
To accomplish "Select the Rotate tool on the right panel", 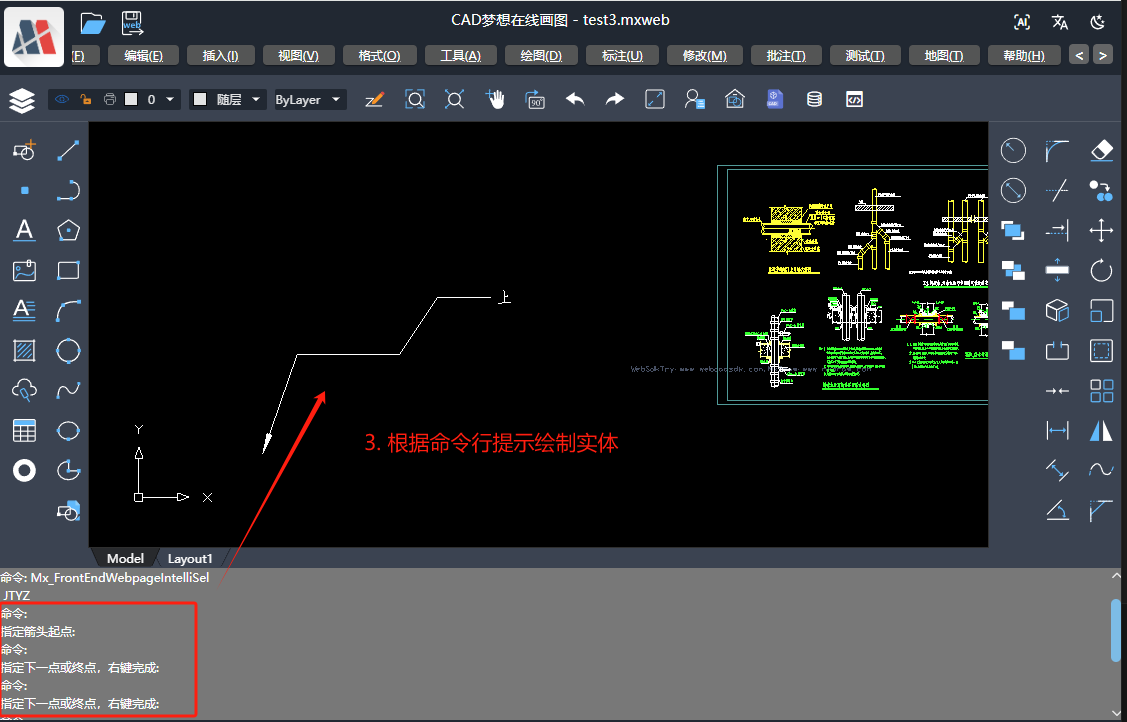I will (1102, 270).
